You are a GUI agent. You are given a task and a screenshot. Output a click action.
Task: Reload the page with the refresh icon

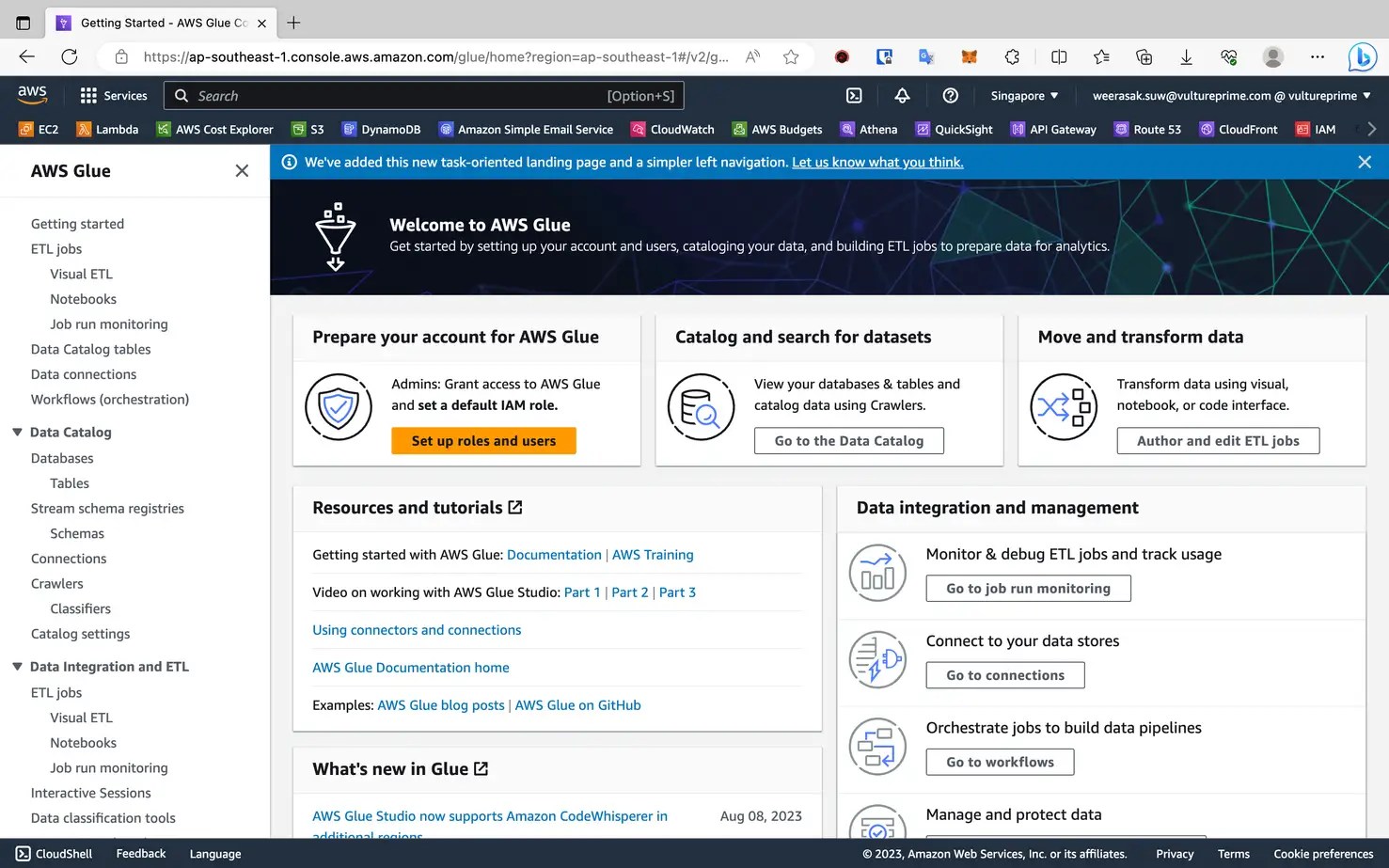(x=70, y=57)
